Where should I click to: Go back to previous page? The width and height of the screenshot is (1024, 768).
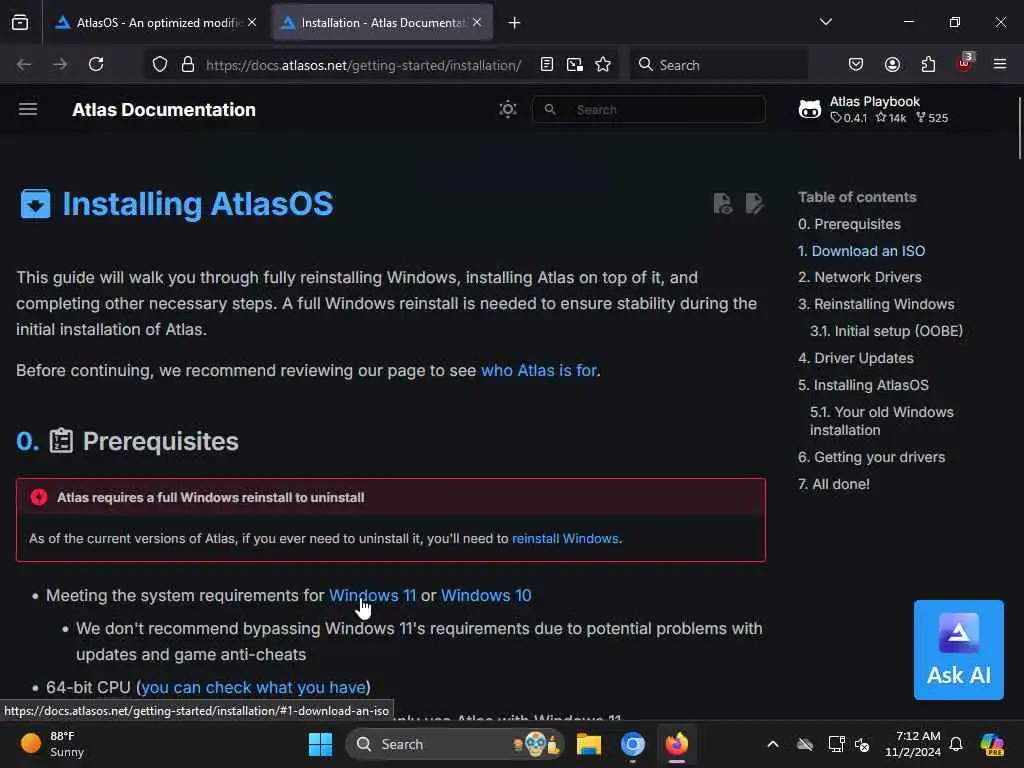click(x=24, y=64)
